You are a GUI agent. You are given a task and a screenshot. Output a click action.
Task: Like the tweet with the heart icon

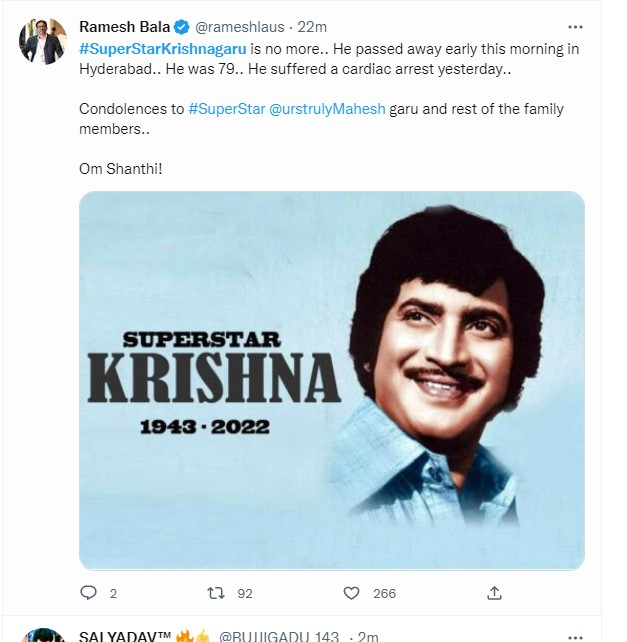(351, 593)
